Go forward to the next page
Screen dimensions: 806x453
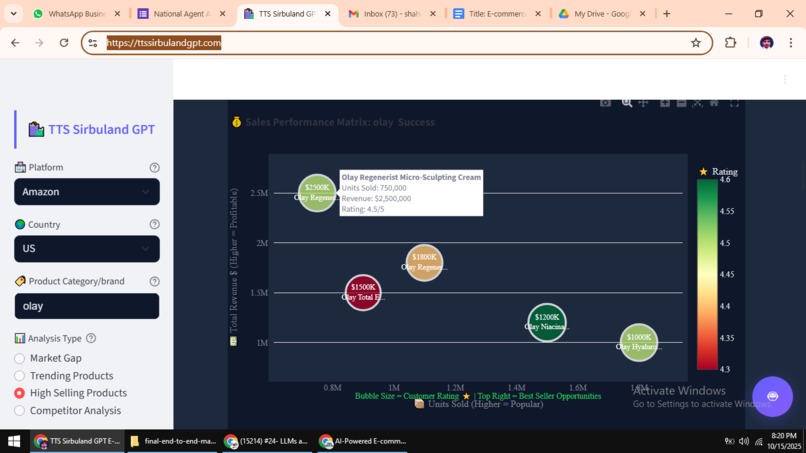pyautogui.click(x=39, y=43)
